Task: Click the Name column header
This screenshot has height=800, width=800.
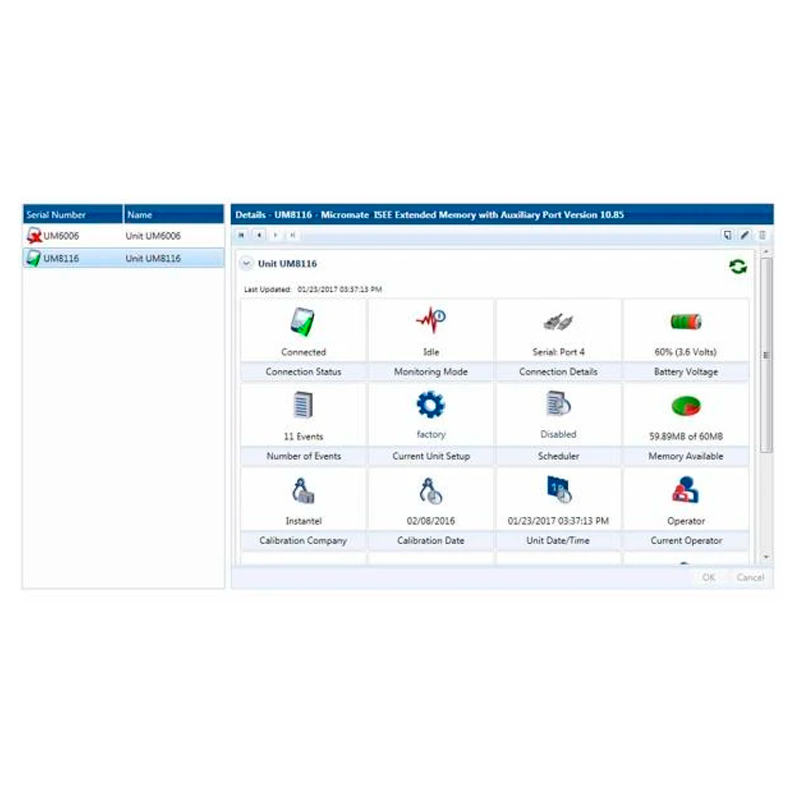Action: [x=173, y=214]
